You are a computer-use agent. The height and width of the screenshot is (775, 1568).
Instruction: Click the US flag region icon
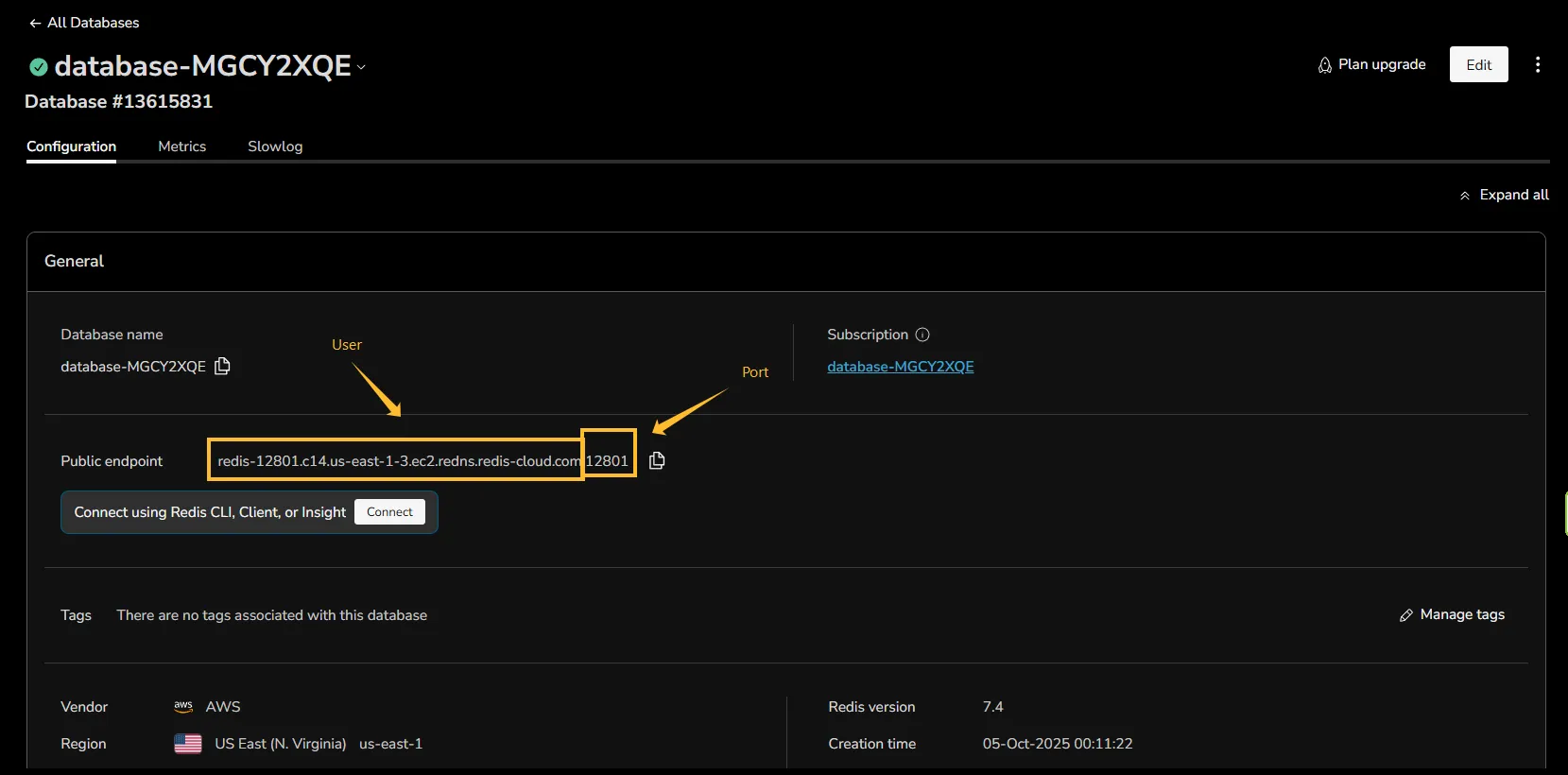coord(188,744)
